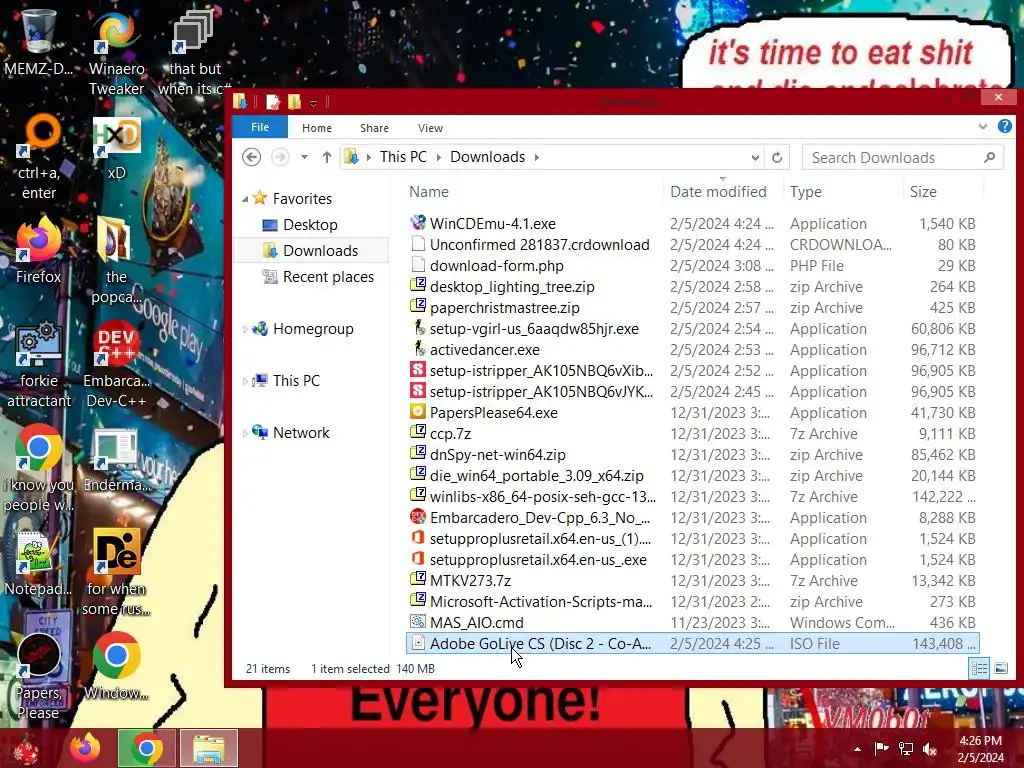Screen dimensions: 1024x768
Task: Open the Home ribbon tab
Action: [x=317, y=128]
